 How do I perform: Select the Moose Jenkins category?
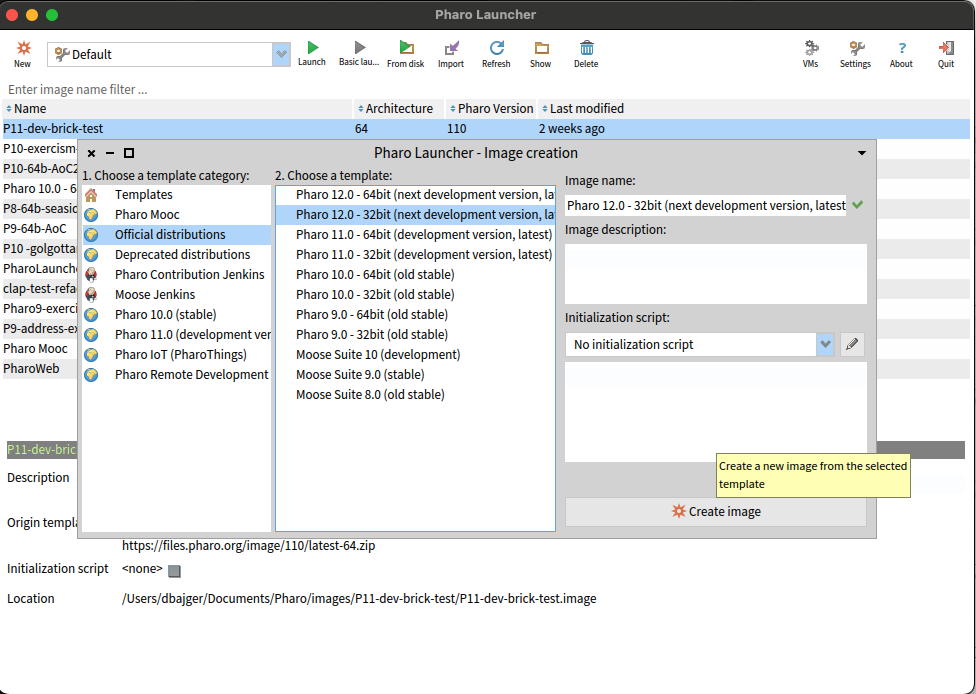tap(176, 294)
